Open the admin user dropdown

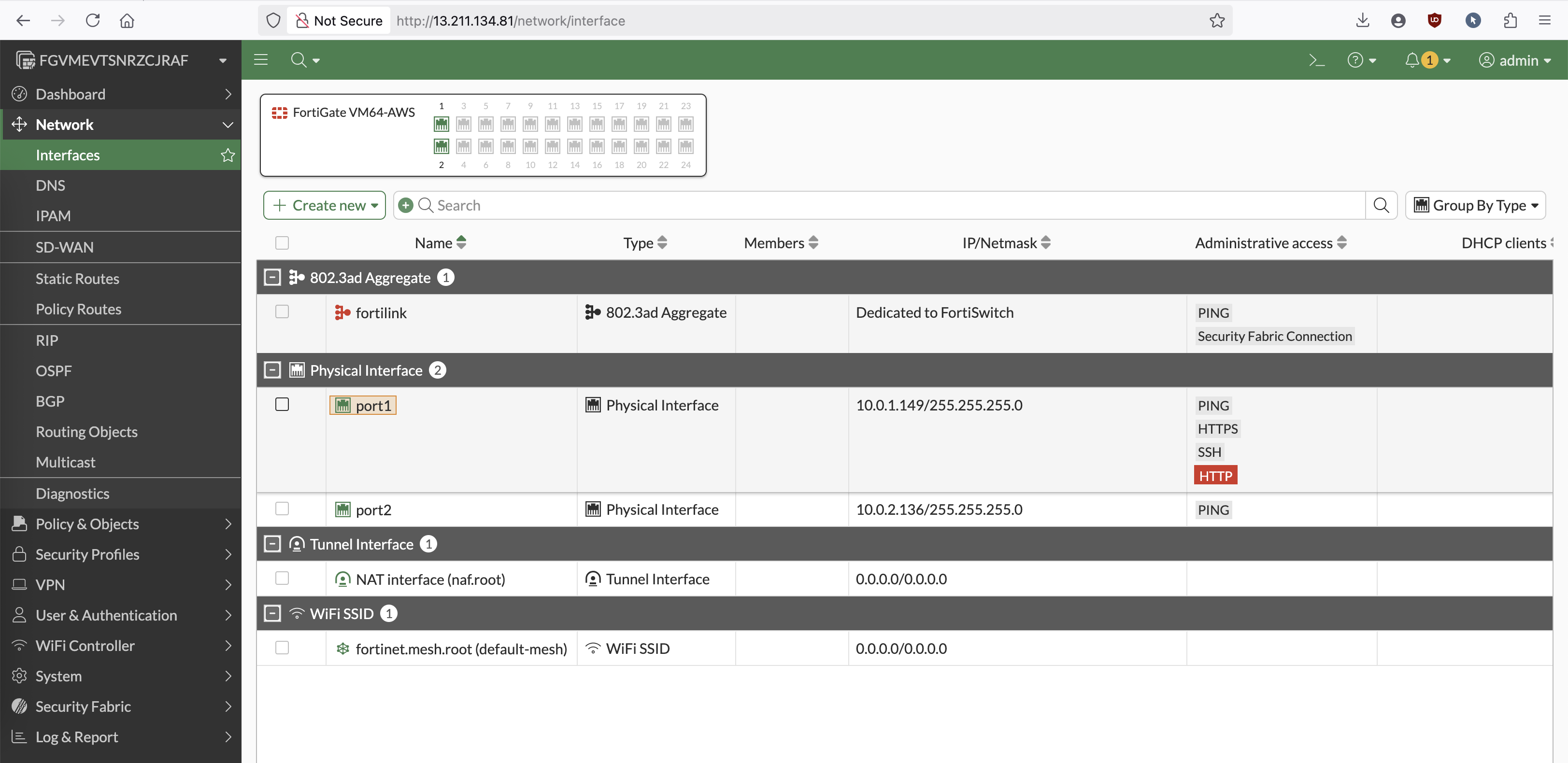click(1515, 60)
